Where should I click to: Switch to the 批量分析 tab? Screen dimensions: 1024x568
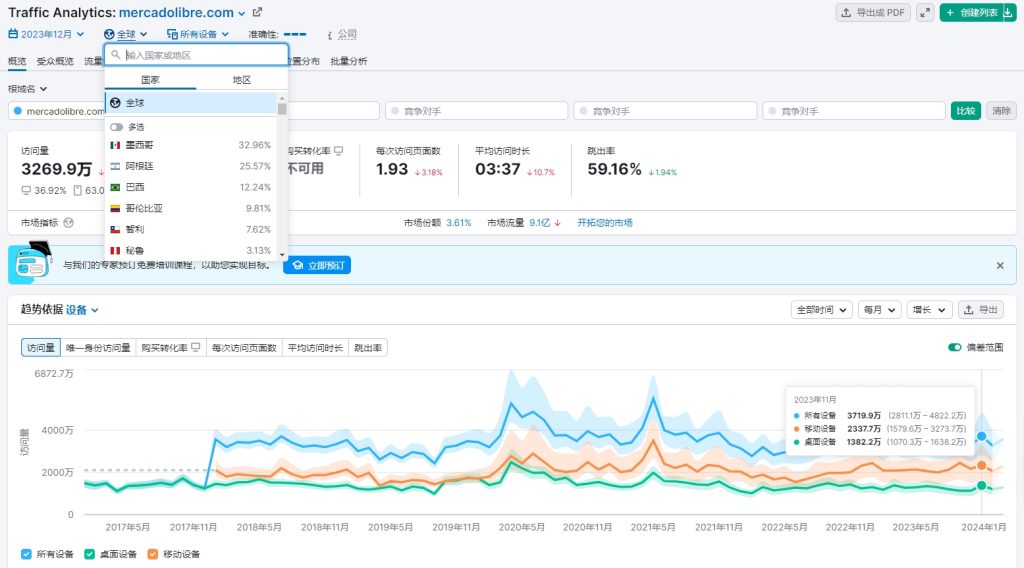349,61
